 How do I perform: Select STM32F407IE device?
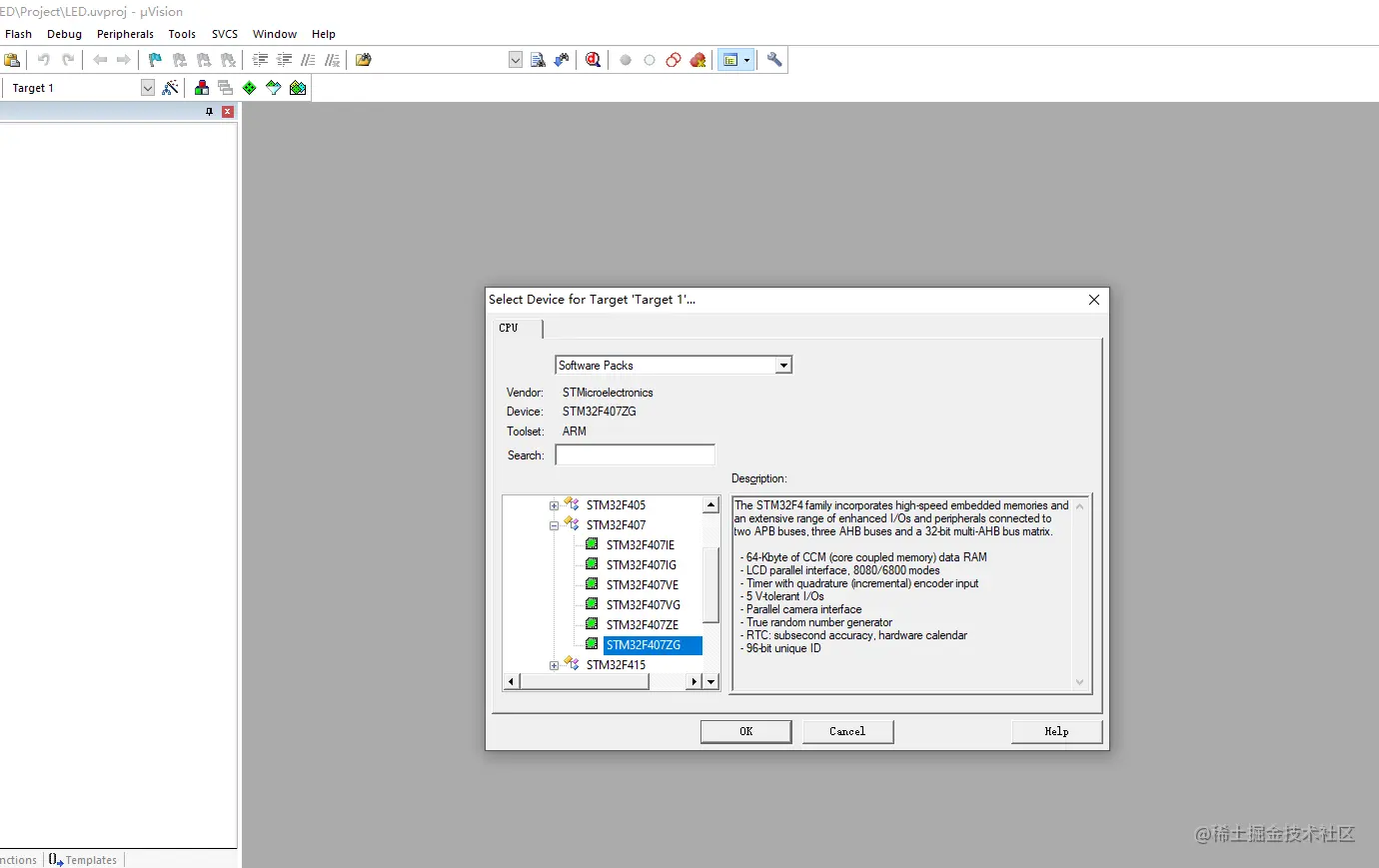pyautogui.click(x=641, y=545)
